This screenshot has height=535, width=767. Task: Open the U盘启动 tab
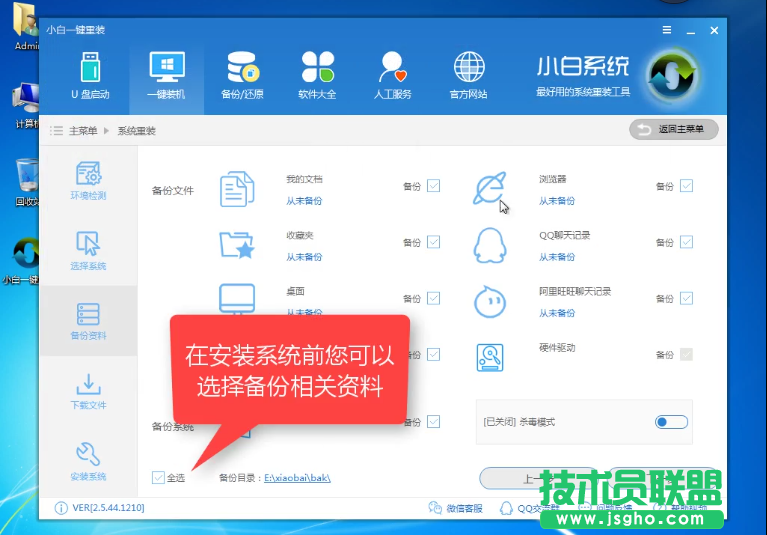click(x=90, y=76)
